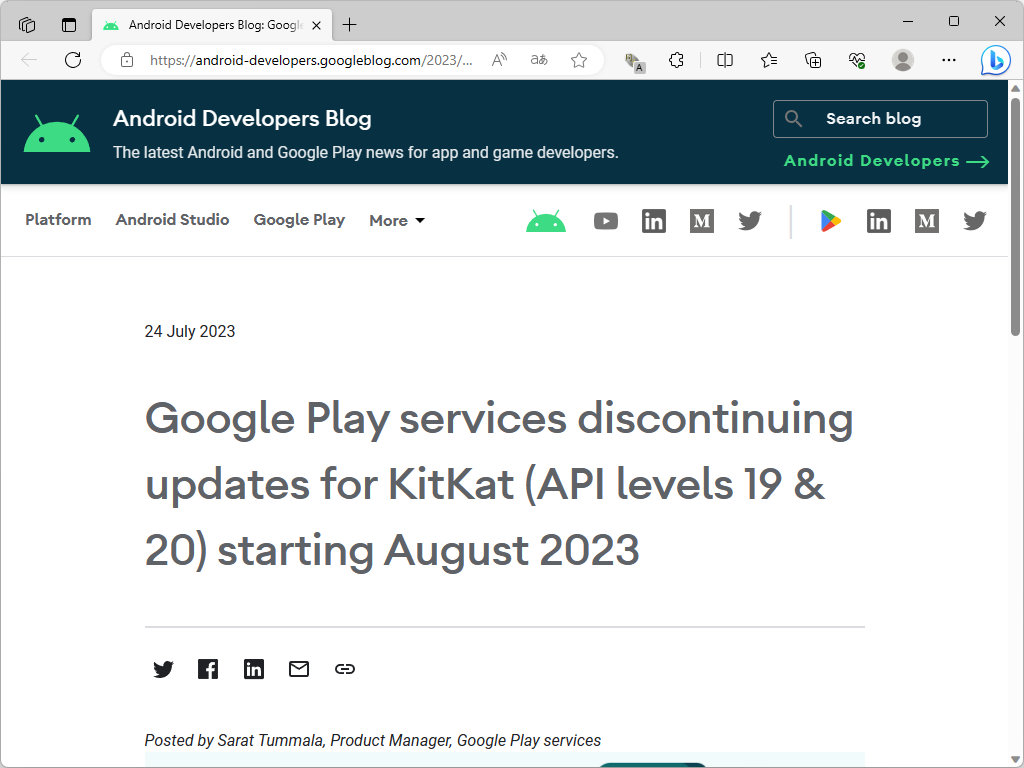Close the Android Developers Blog tab

(x=317, y=25)
